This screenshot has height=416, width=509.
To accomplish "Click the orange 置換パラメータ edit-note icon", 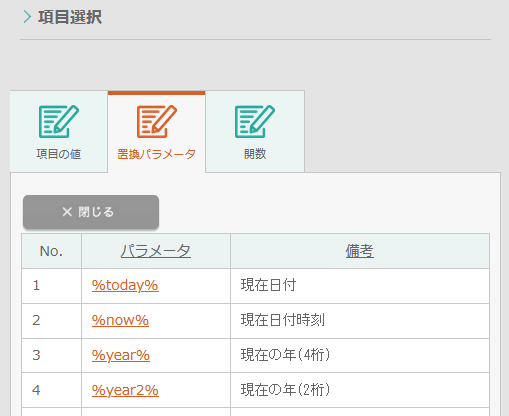I will 157,121.
